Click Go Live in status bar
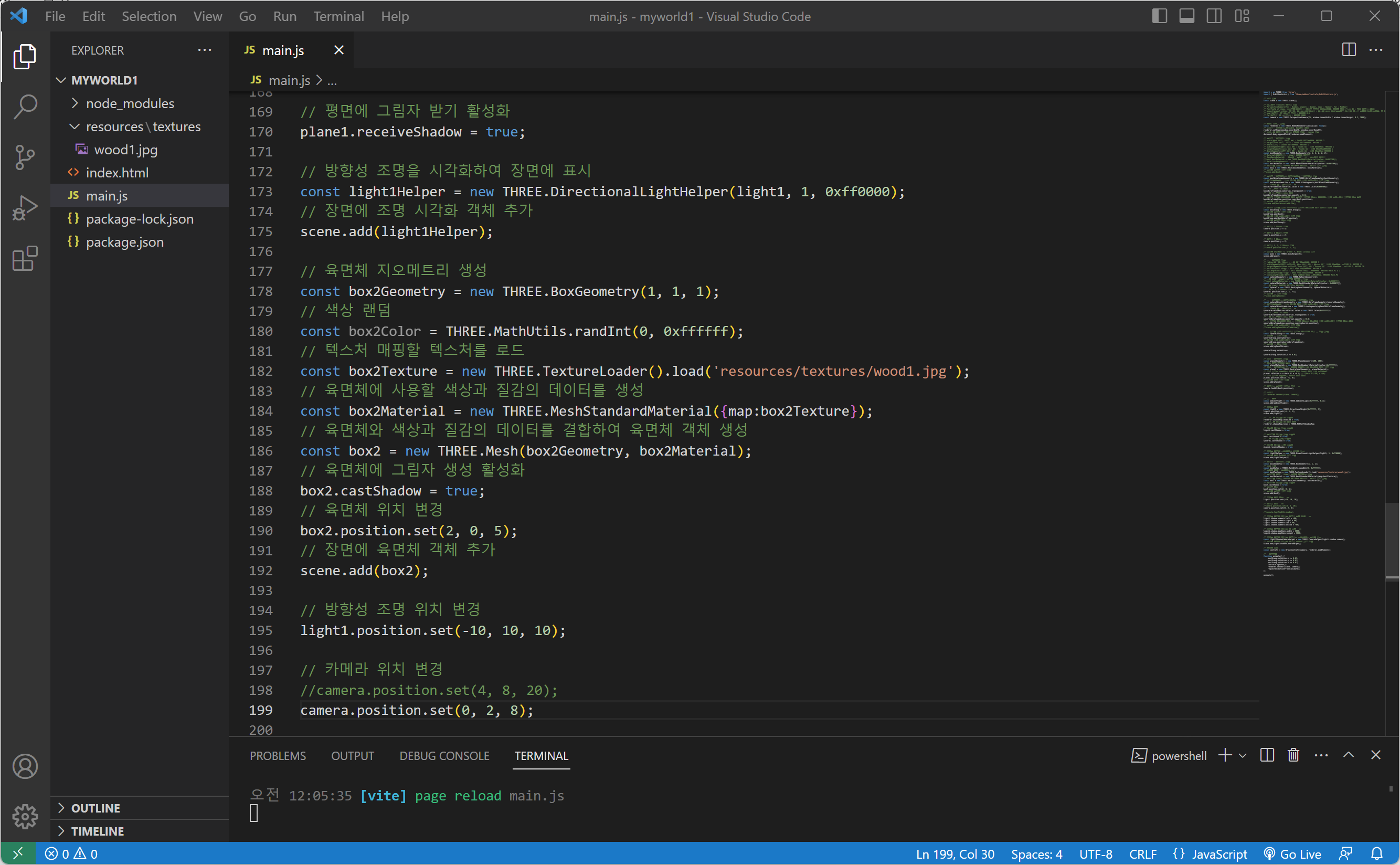 click(x=1293, y=853)
